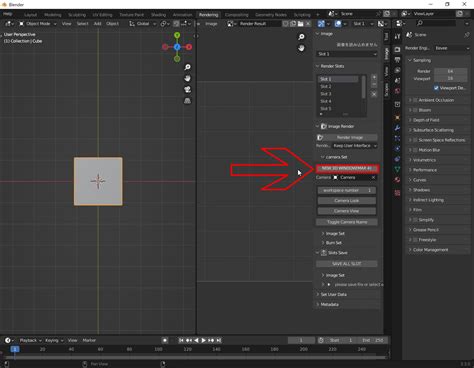Switch to the Shading workspace tab

pyautogui.click(x=158, y=15)
